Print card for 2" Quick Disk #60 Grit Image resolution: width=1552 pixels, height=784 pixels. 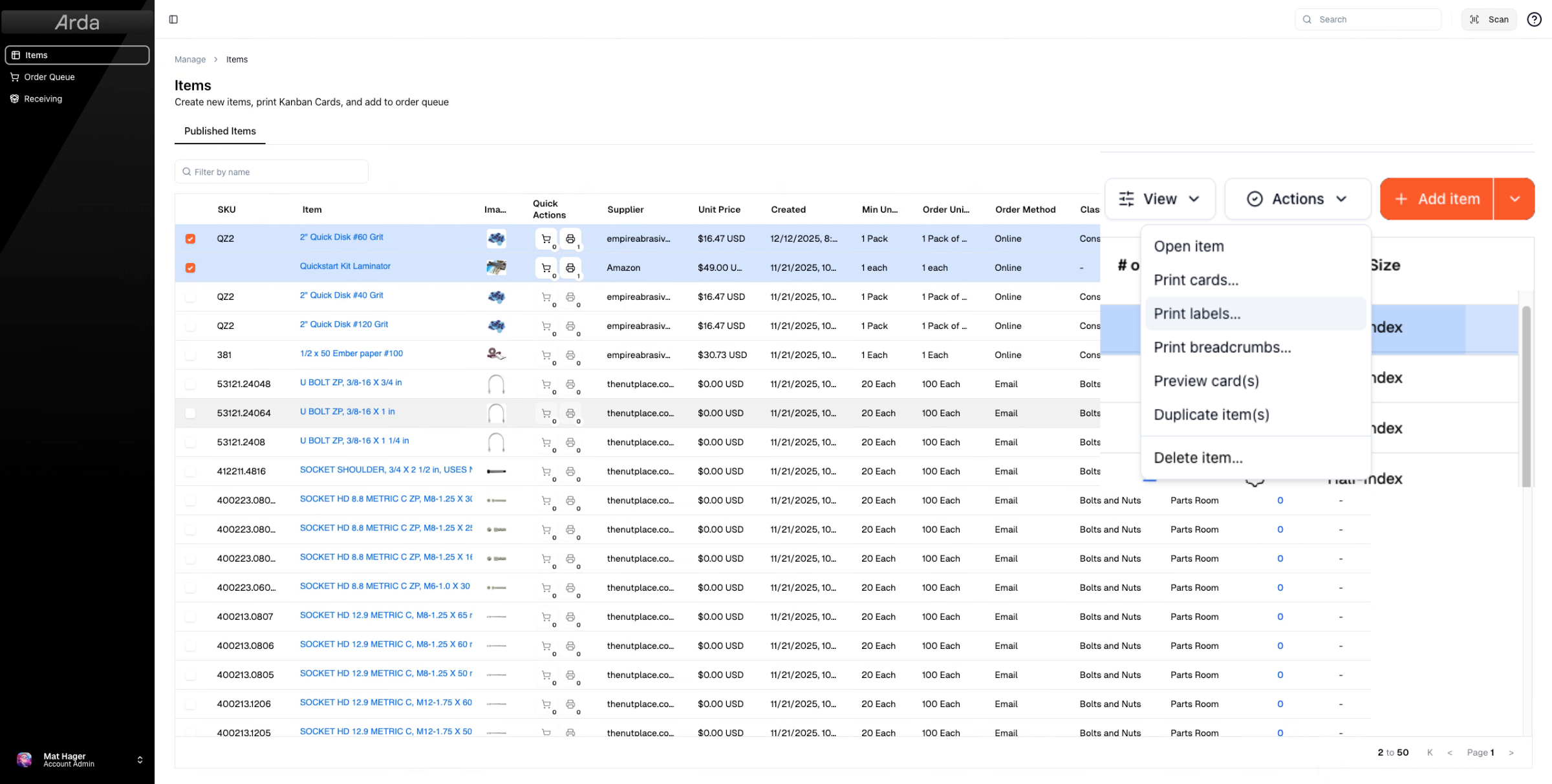(x=570, y=238)
